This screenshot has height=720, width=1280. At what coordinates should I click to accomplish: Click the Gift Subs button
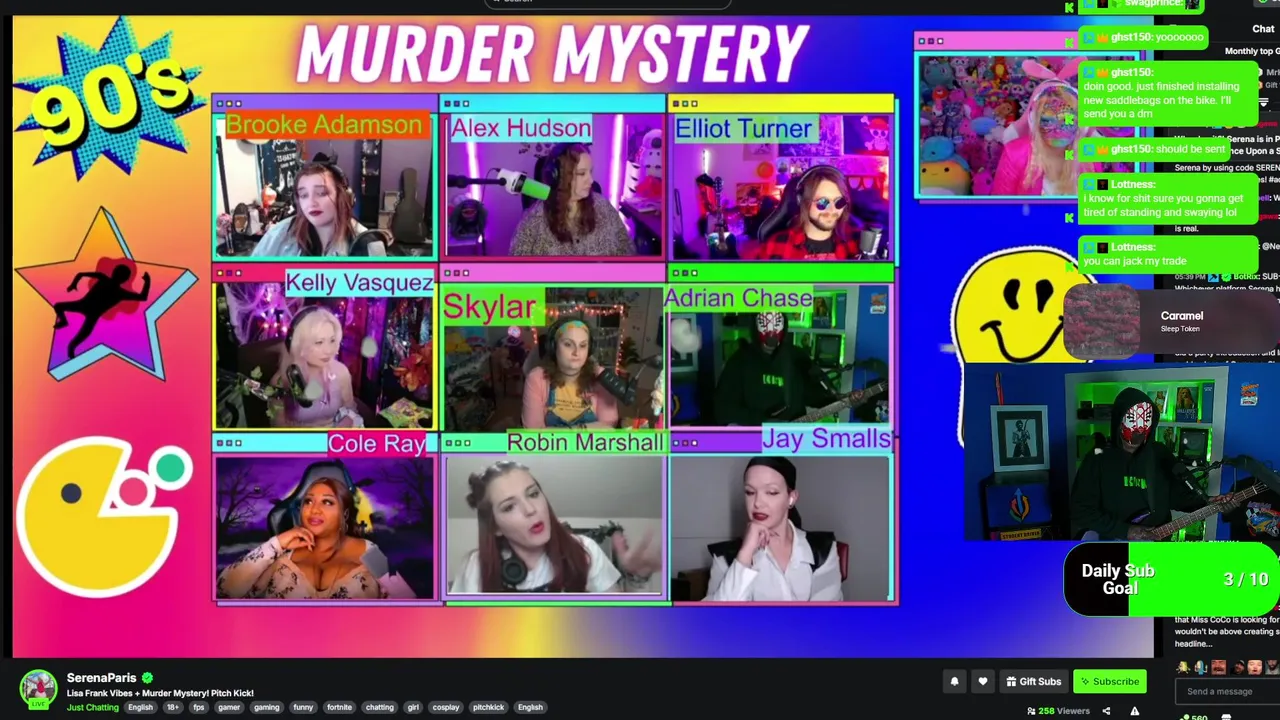tap(1033, 681)
